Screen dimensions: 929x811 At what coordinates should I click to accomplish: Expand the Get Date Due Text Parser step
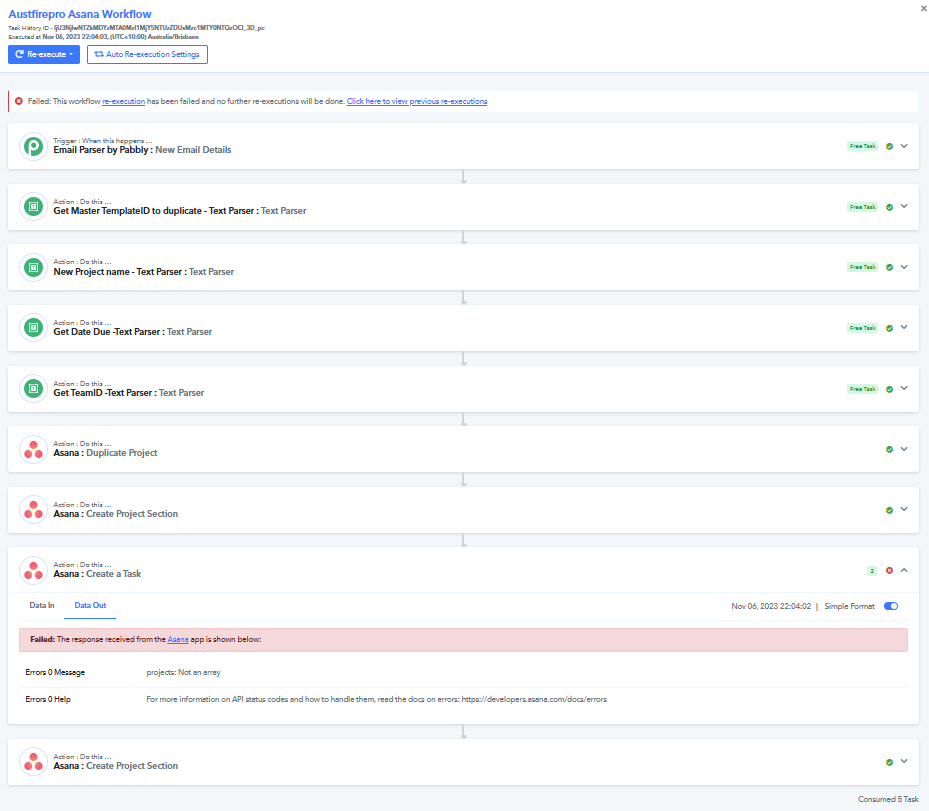pos(904,327)
